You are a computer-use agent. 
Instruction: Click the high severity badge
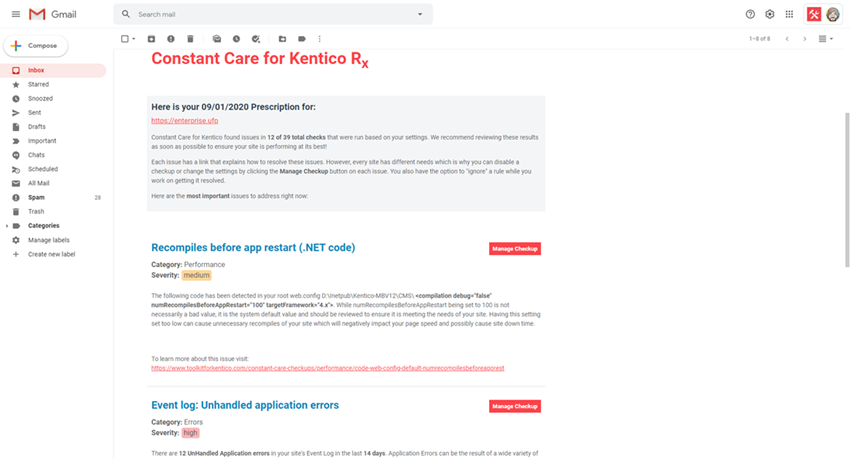[190, 433]
